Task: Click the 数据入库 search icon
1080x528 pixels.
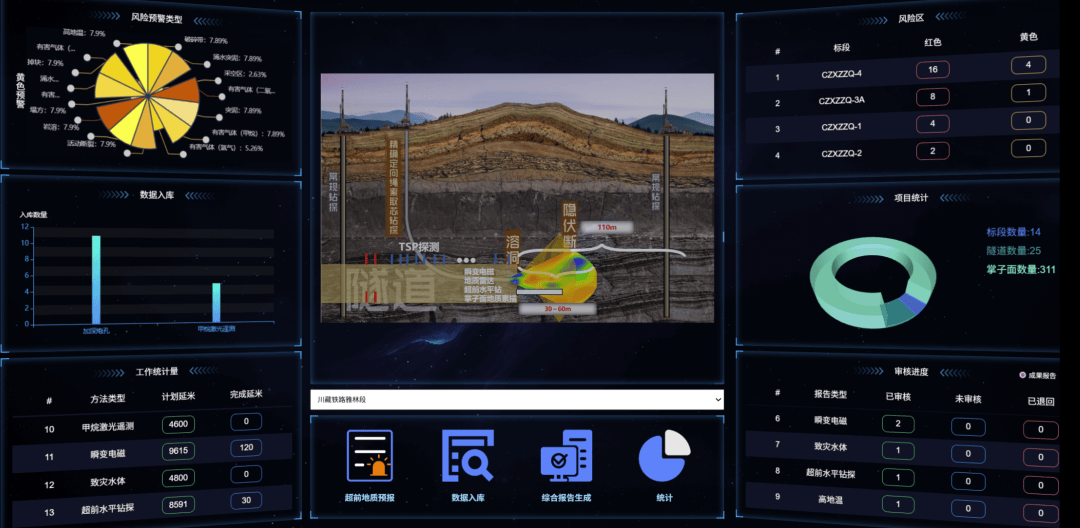Action: tap(467, 457)
